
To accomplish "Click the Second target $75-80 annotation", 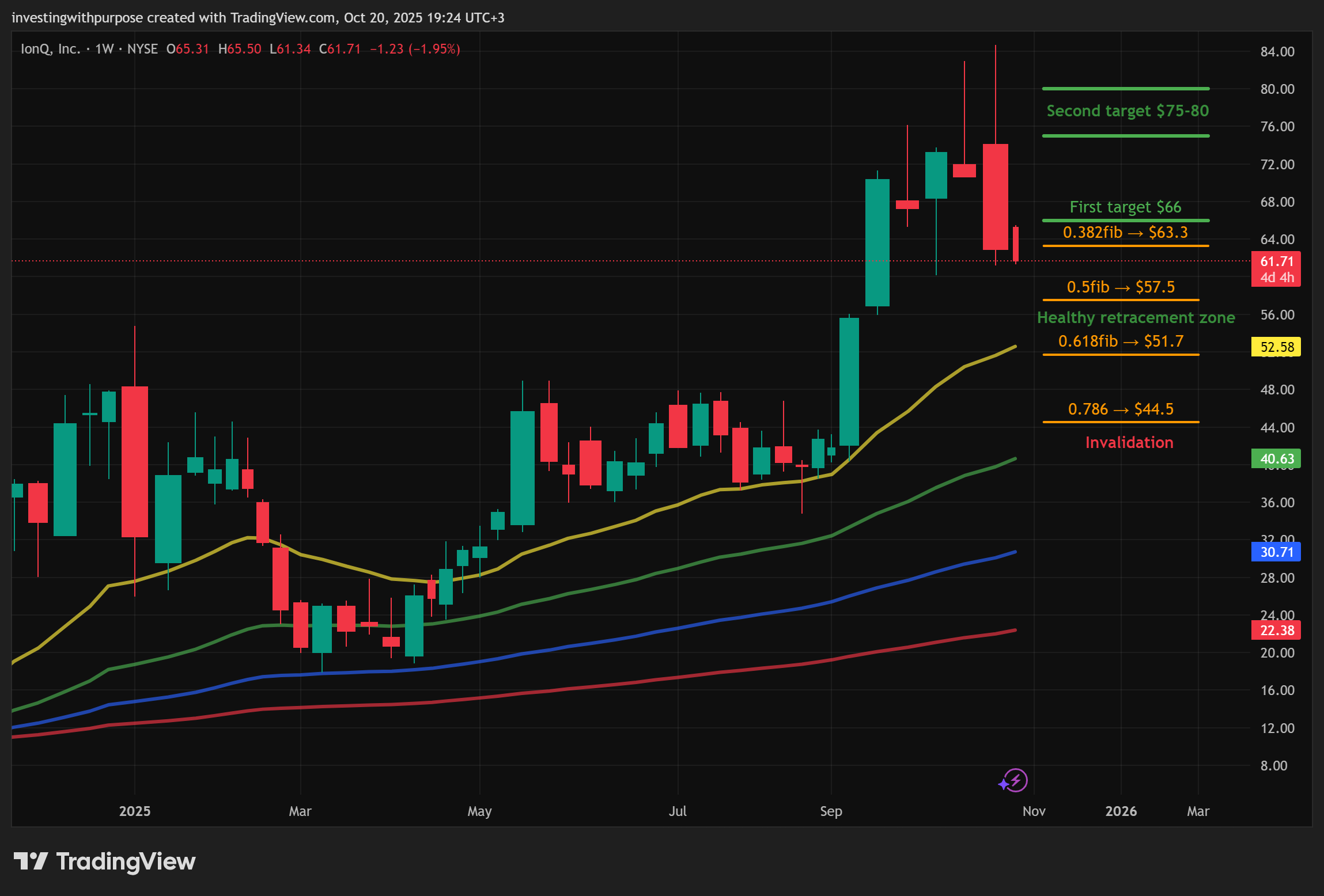I will point(1127,111).
